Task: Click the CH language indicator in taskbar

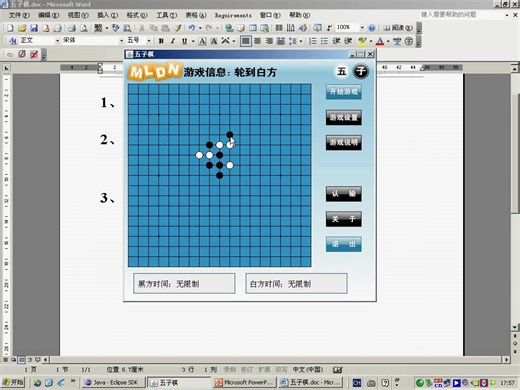Action: 357,383
